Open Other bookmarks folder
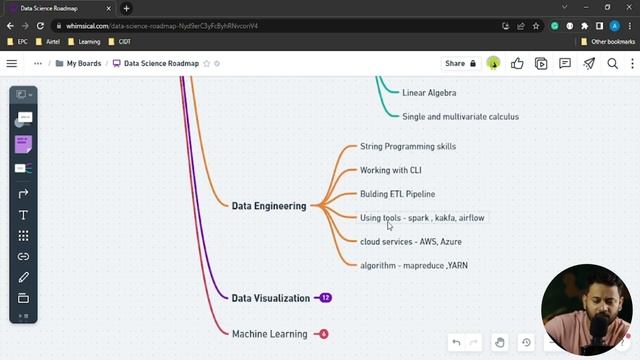This screenshot has height=360, width=640. click(608, 42)
